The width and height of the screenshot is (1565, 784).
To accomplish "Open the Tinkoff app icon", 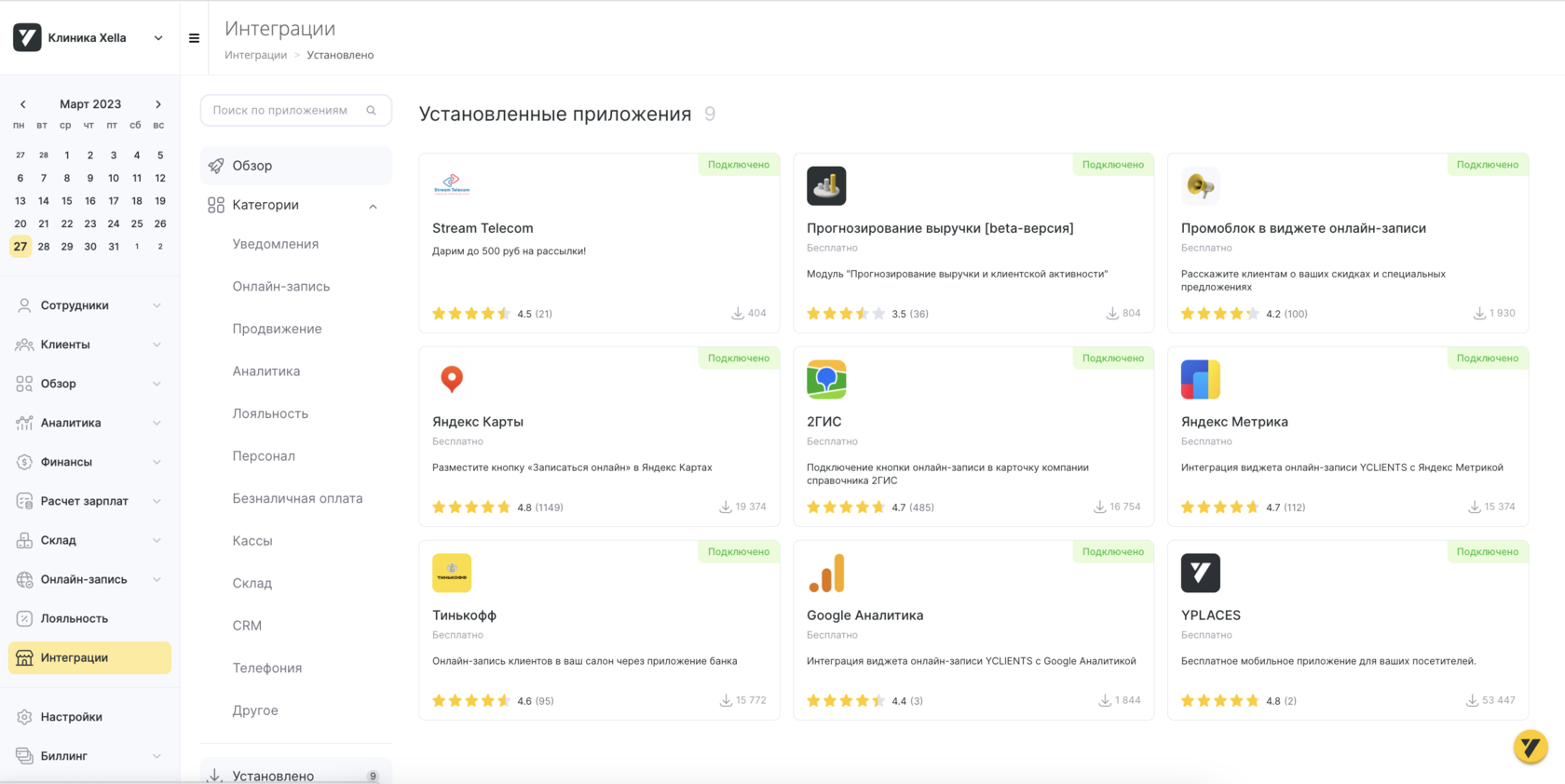I will point(452,573).
